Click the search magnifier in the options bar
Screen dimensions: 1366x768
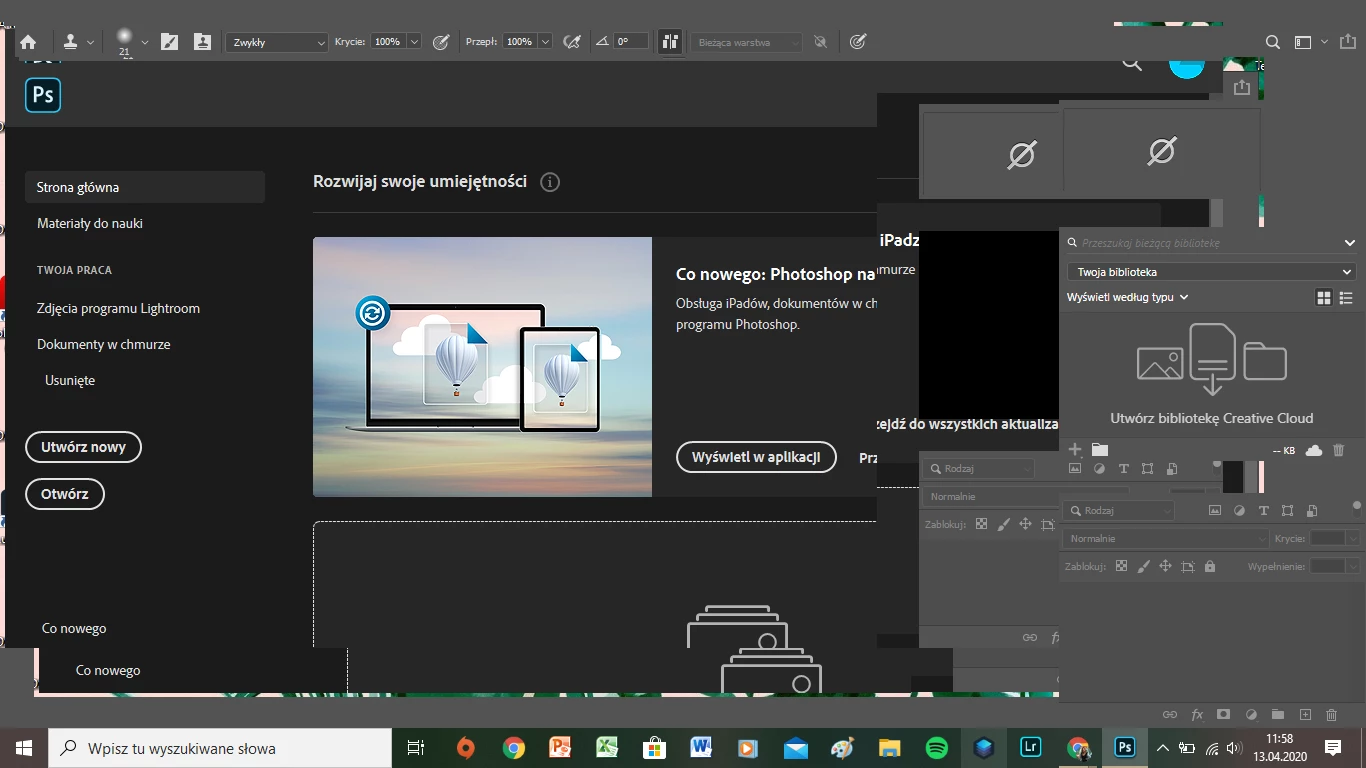click(1273, 42)
